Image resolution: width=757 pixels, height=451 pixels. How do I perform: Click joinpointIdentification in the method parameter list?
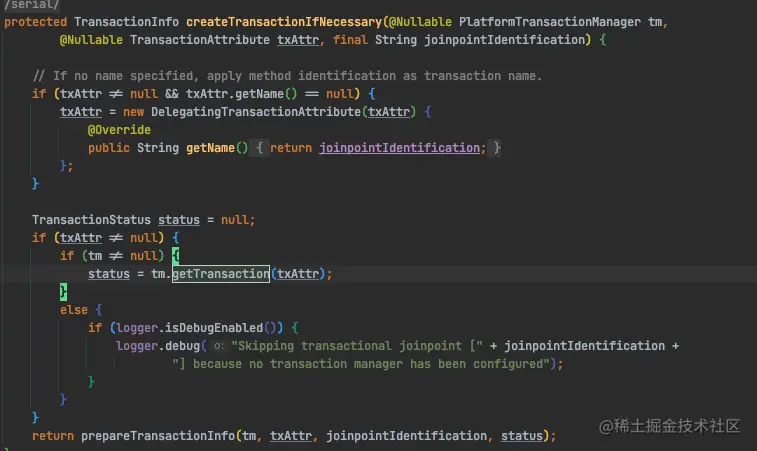504,40
